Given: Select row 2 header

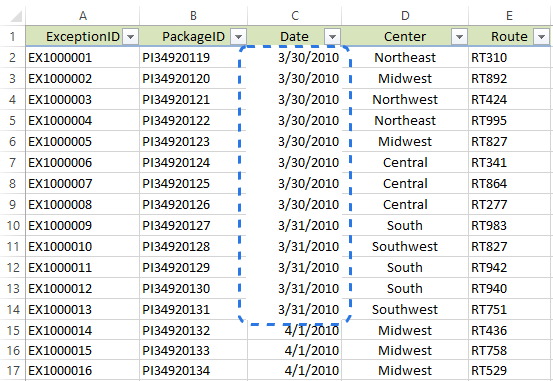Looking at the screenshot, I should click(12, 58).
